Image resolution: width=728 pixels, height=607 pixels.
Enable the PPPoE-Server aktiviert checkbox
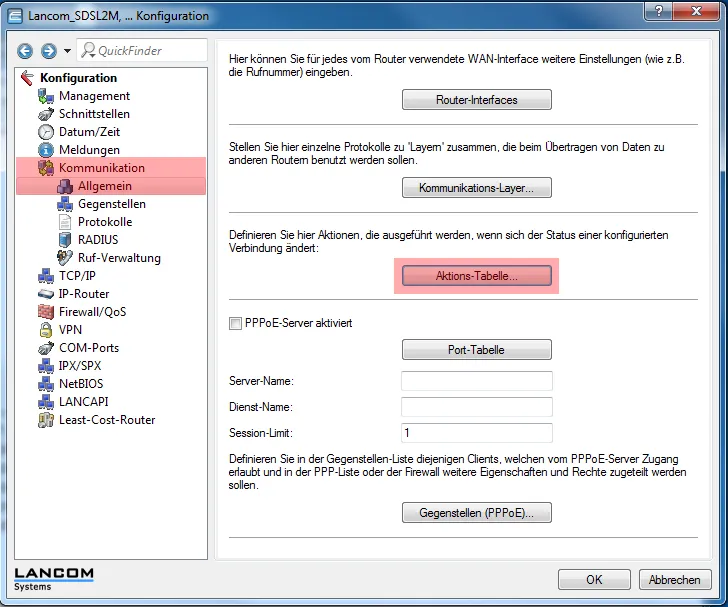[235, 323]
